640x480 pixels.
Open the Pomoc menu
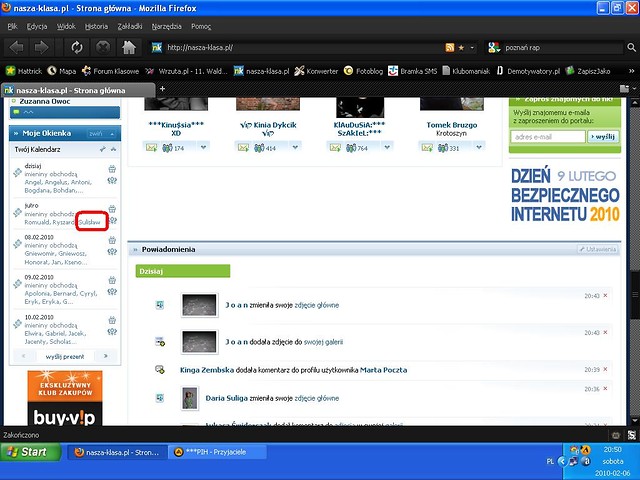pyautogui.click(x=201, y=27)
